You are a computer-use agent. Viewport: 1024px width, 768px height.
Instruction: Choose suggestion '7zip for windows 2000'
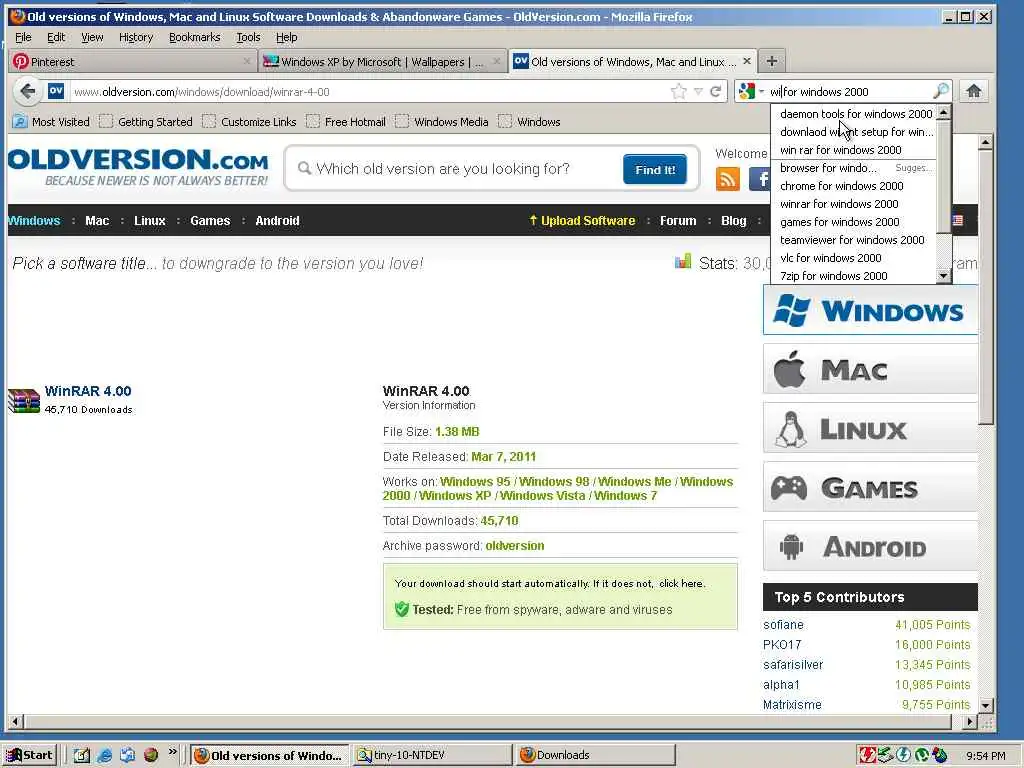854,276
